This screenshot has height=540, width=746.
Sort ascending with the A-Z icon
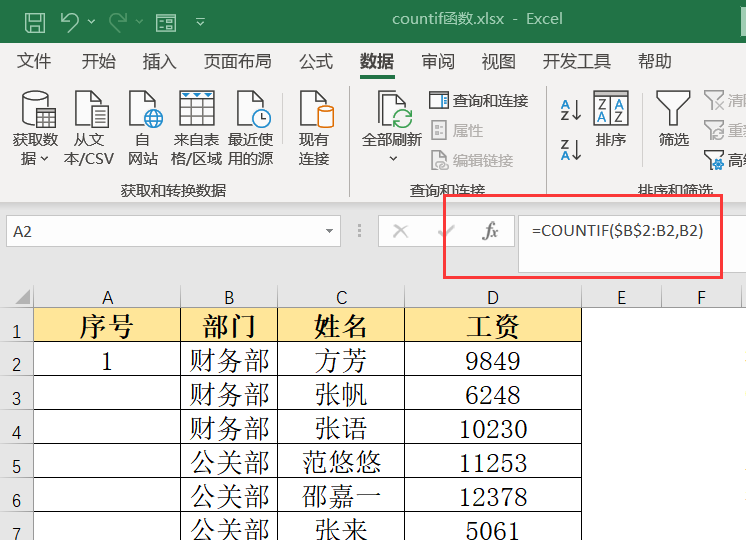(x=570, y=110)
